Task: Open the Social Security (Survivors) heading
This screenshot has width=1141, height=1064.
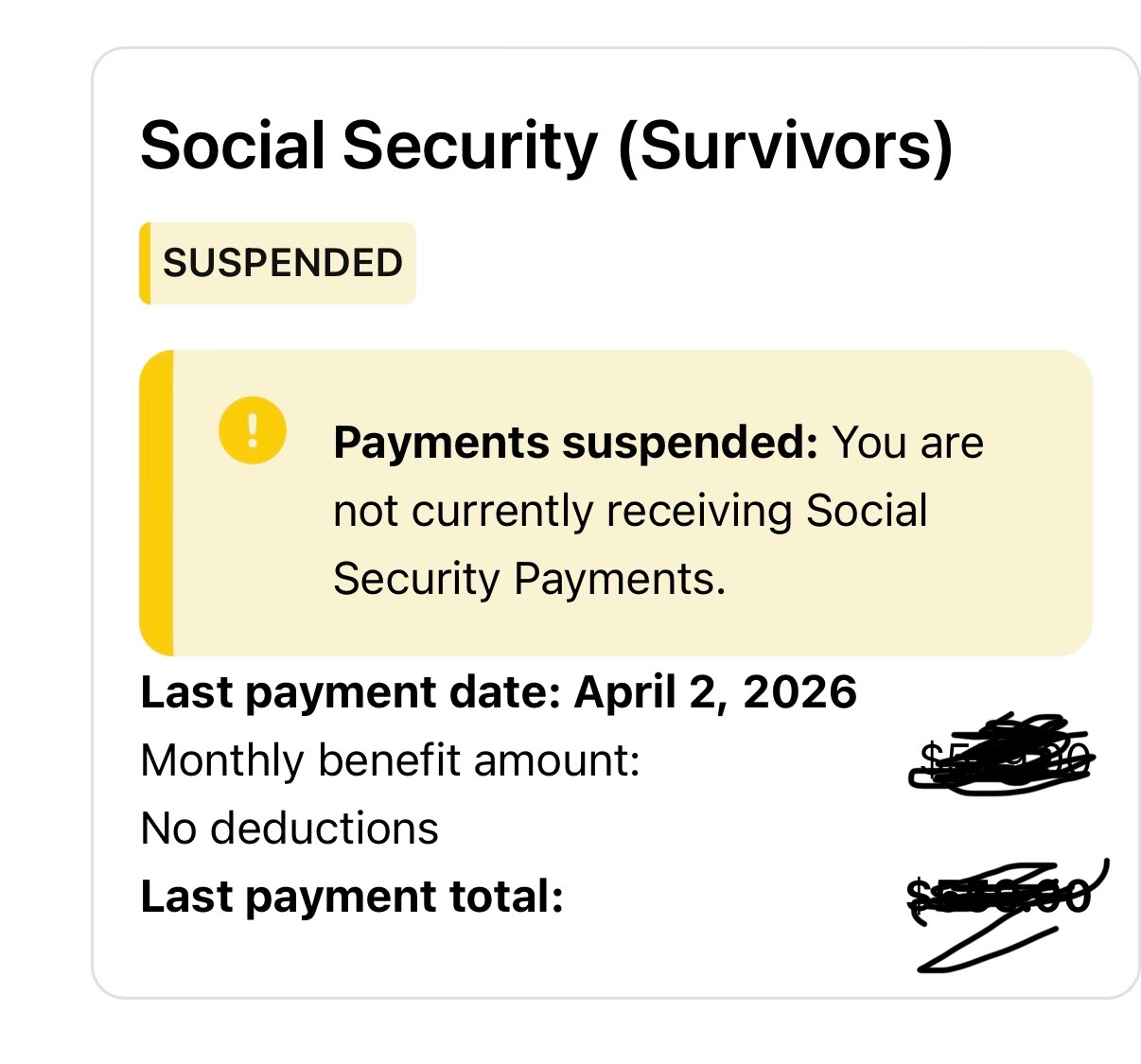Action: 546,146
